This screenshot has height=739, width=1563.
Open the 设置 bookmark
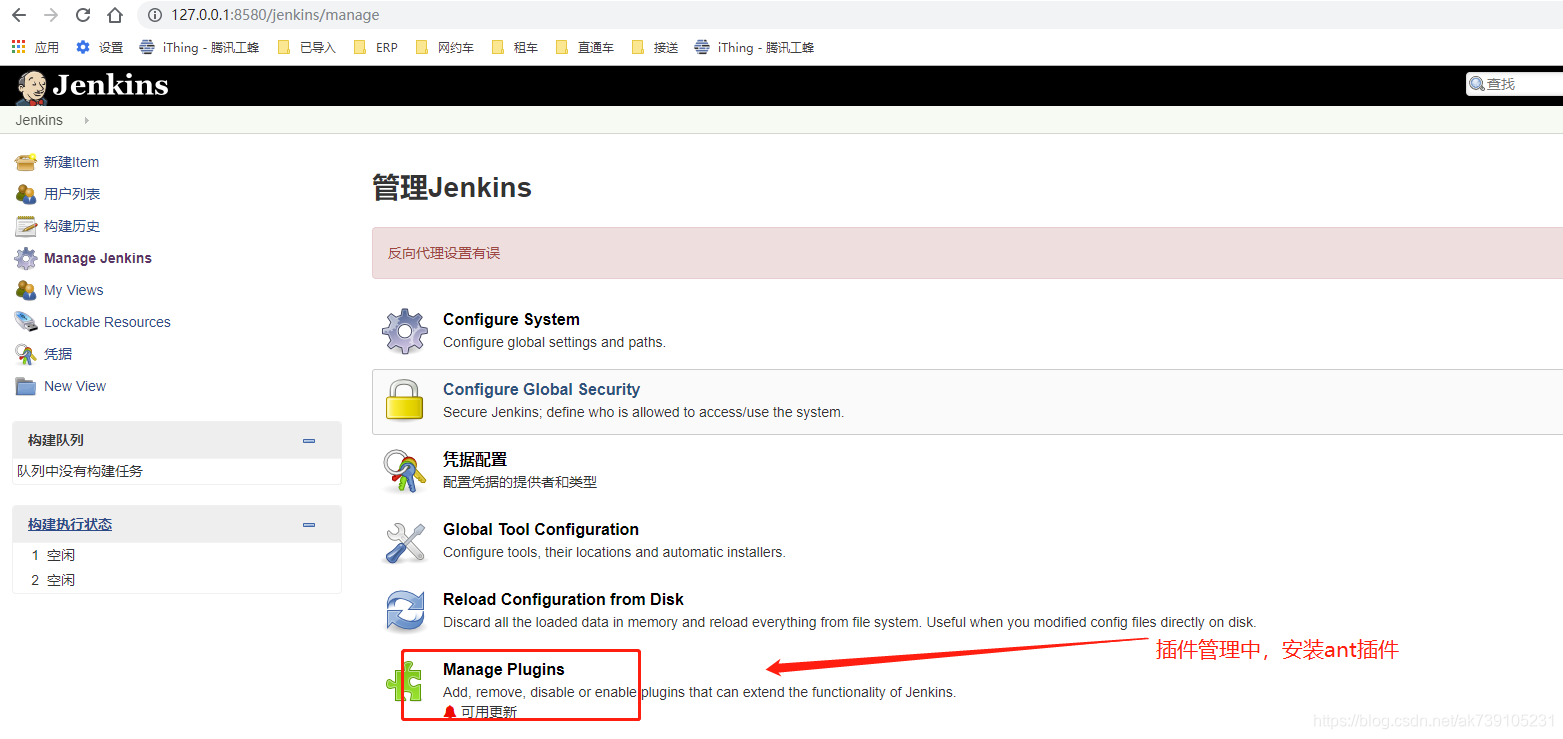(100, 47)
